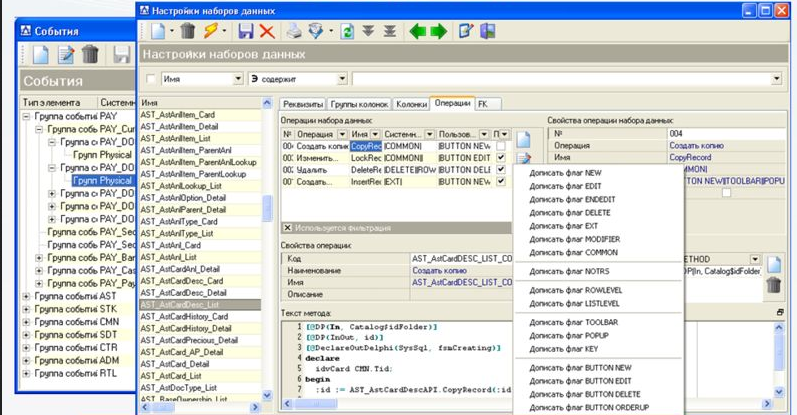Click the filter funnel icon in toolbar
The height and width of the screenshot is (415, 797).
(316, 31)
